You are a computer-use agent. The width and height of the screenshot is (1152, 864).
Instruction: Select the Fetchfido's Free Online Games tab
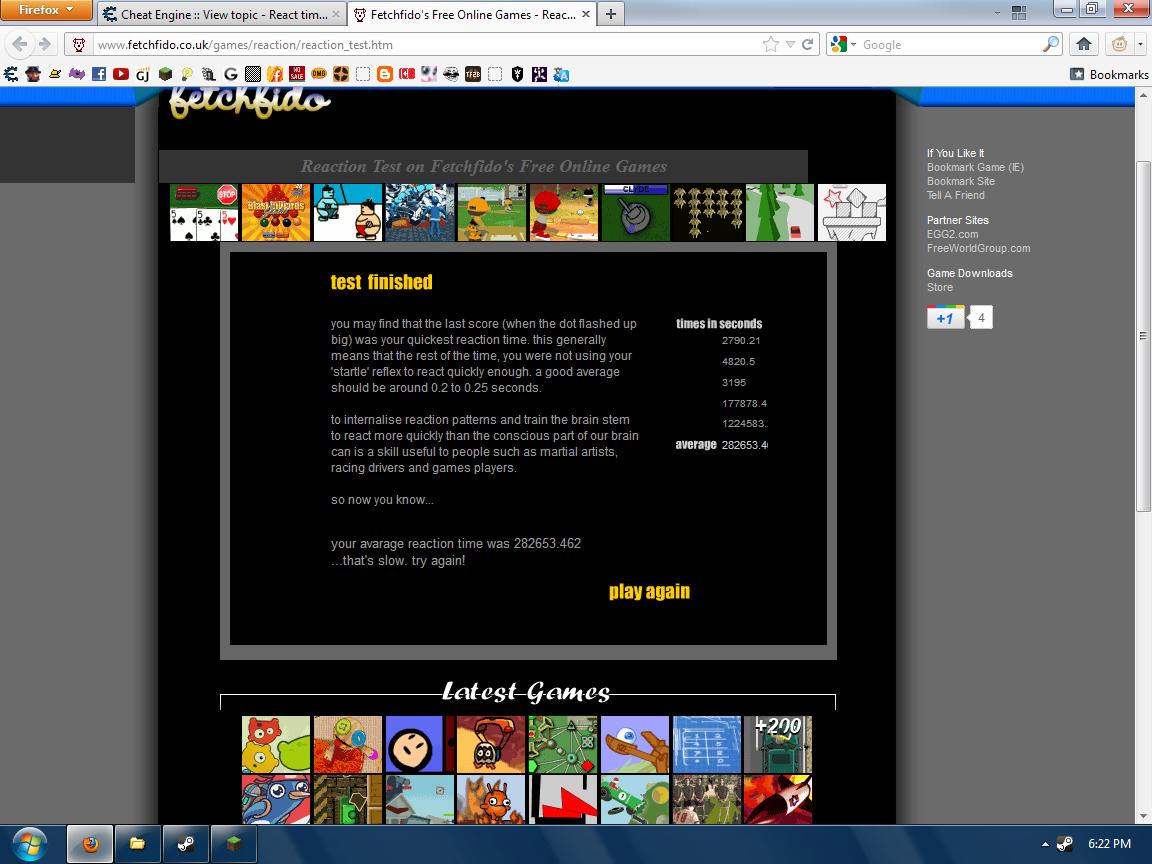pyautogui.click(x=472, y=14)
